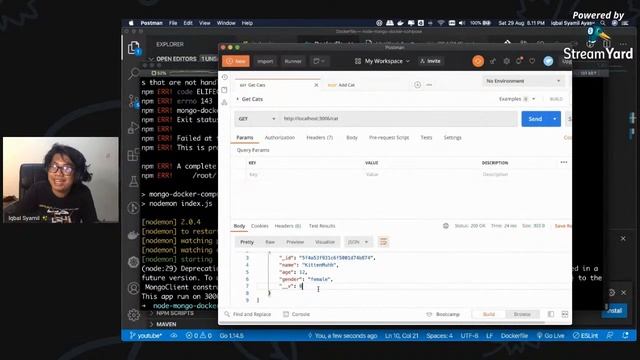Click the Invite button
The width and height of the screenshot is (640, 360).
(x=430, y=61)
